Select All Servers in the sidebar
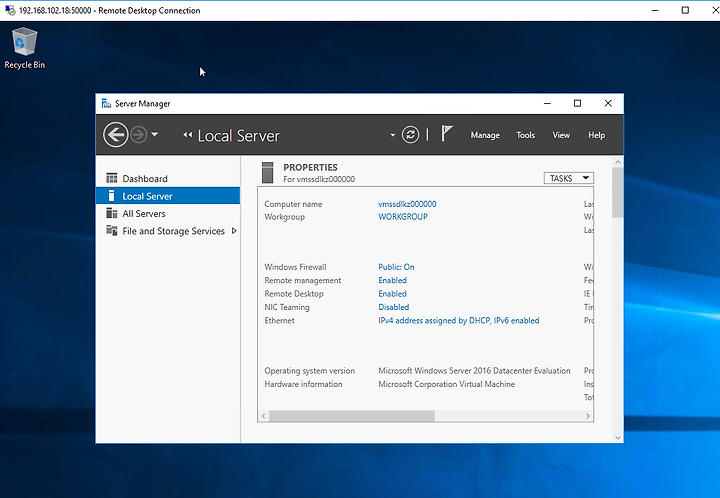The height and width of the screenshot is (498, 720). point(168,213)
